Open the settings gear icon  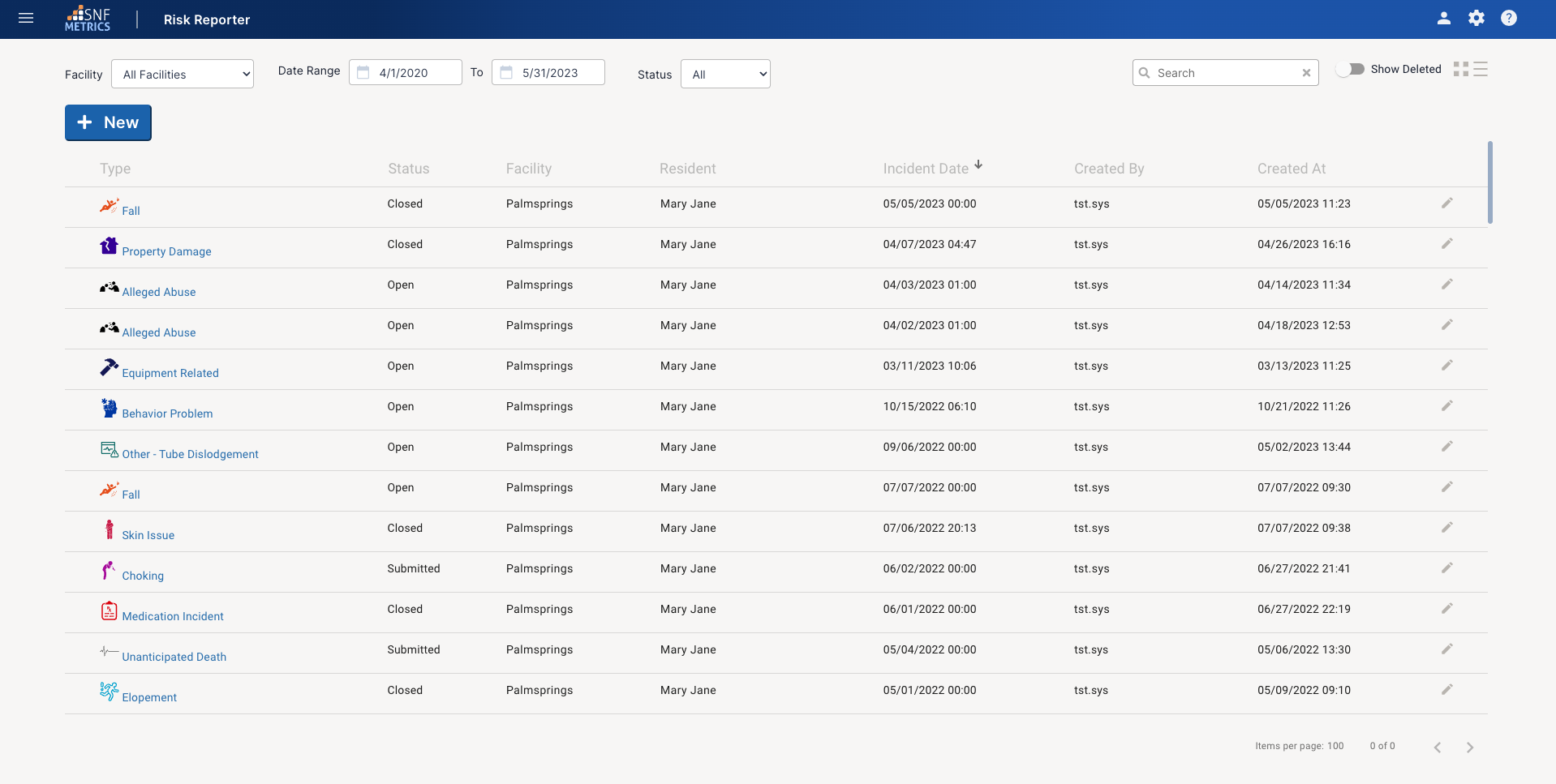(x=1476, y=18)
